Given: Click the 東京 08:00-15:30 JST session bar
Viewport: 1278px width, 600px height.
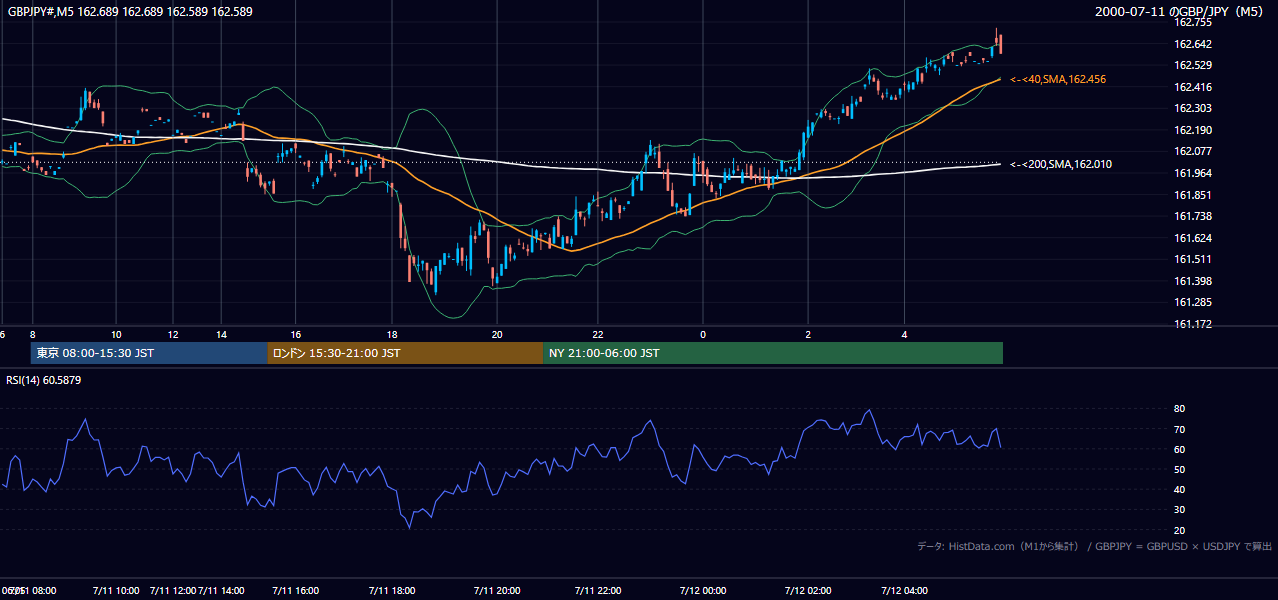Looking at the screenshot, I should [149, 353].
